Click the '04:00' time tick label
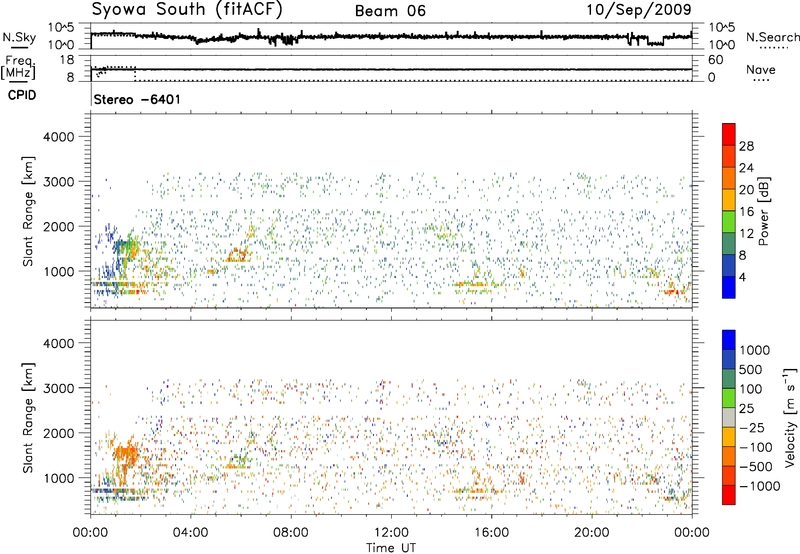This screenshot has width=800, height=554. point(191,533)
